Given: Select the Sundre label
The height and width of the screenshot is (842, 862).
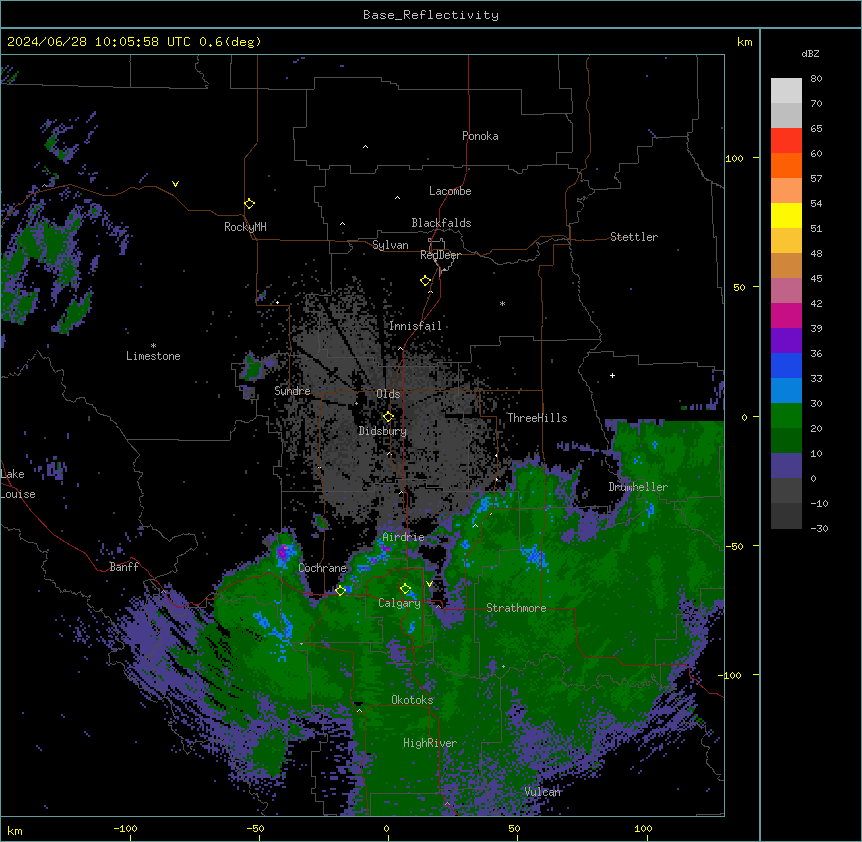Looking at the screenshot, I should [292, 391].
